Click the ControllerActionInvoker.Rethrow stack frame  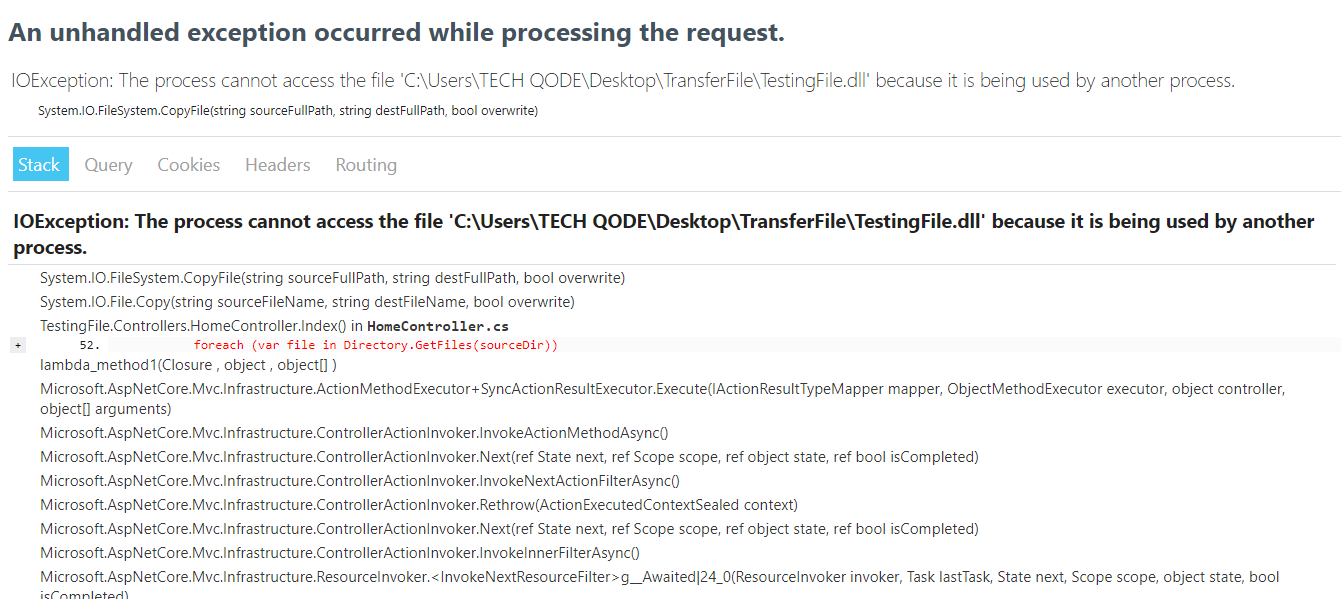[x=418, y=505]
